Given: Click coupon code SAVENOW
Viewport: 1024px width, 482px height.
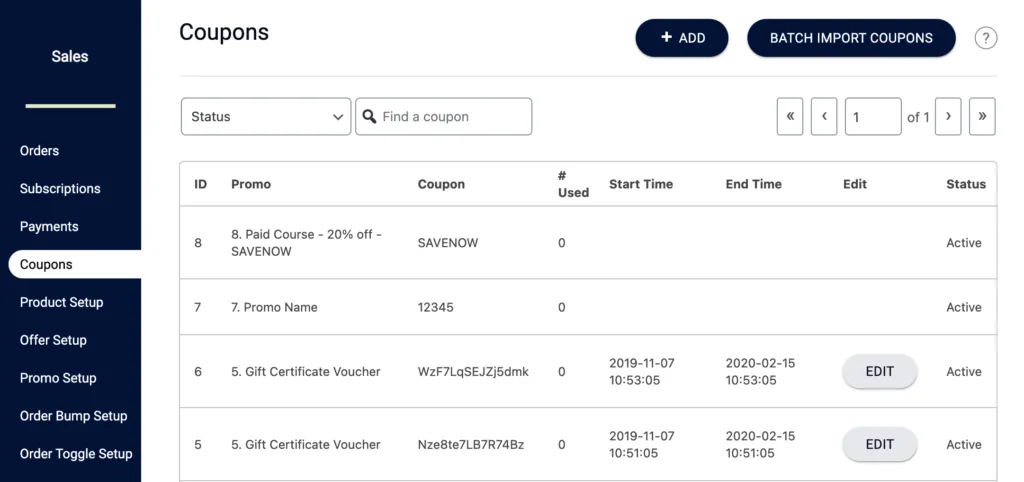Looking at the screenshot, I should point(448,243).
